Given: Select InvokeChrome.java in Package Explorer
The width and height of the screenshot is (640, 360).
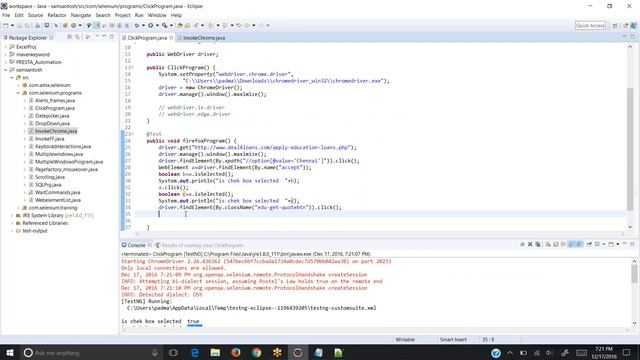Looking at the screenshot, I should [x=56, y=131].
